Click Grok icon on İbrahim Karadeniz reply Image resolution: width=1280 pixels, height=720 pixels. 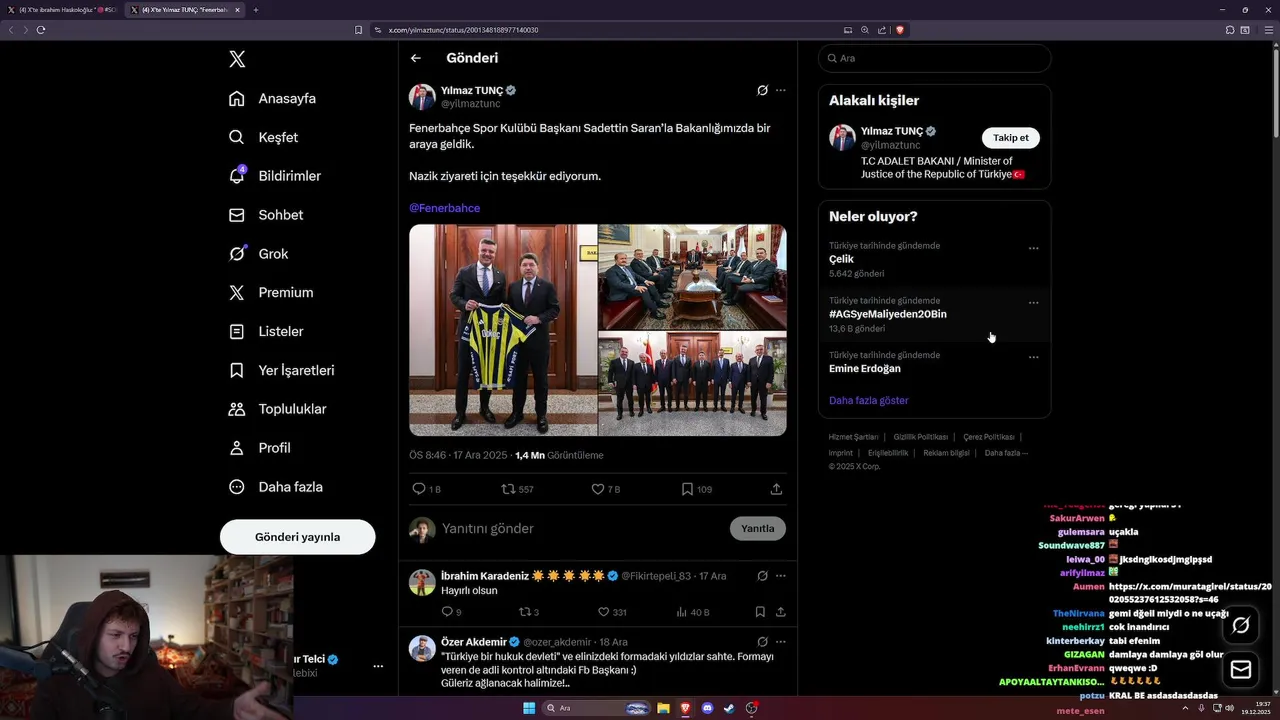[762, 576]
